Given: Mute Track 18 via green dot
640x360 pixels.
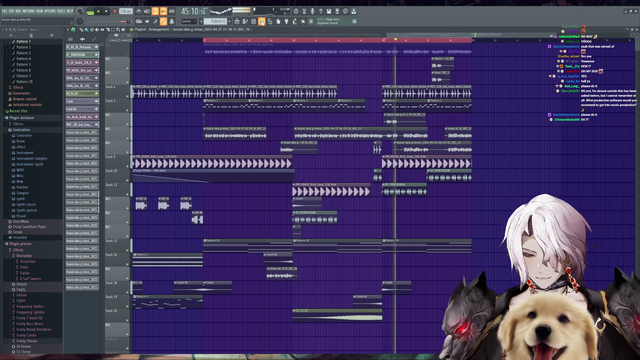Looking at the screenshot, I should tap(127, 292).
